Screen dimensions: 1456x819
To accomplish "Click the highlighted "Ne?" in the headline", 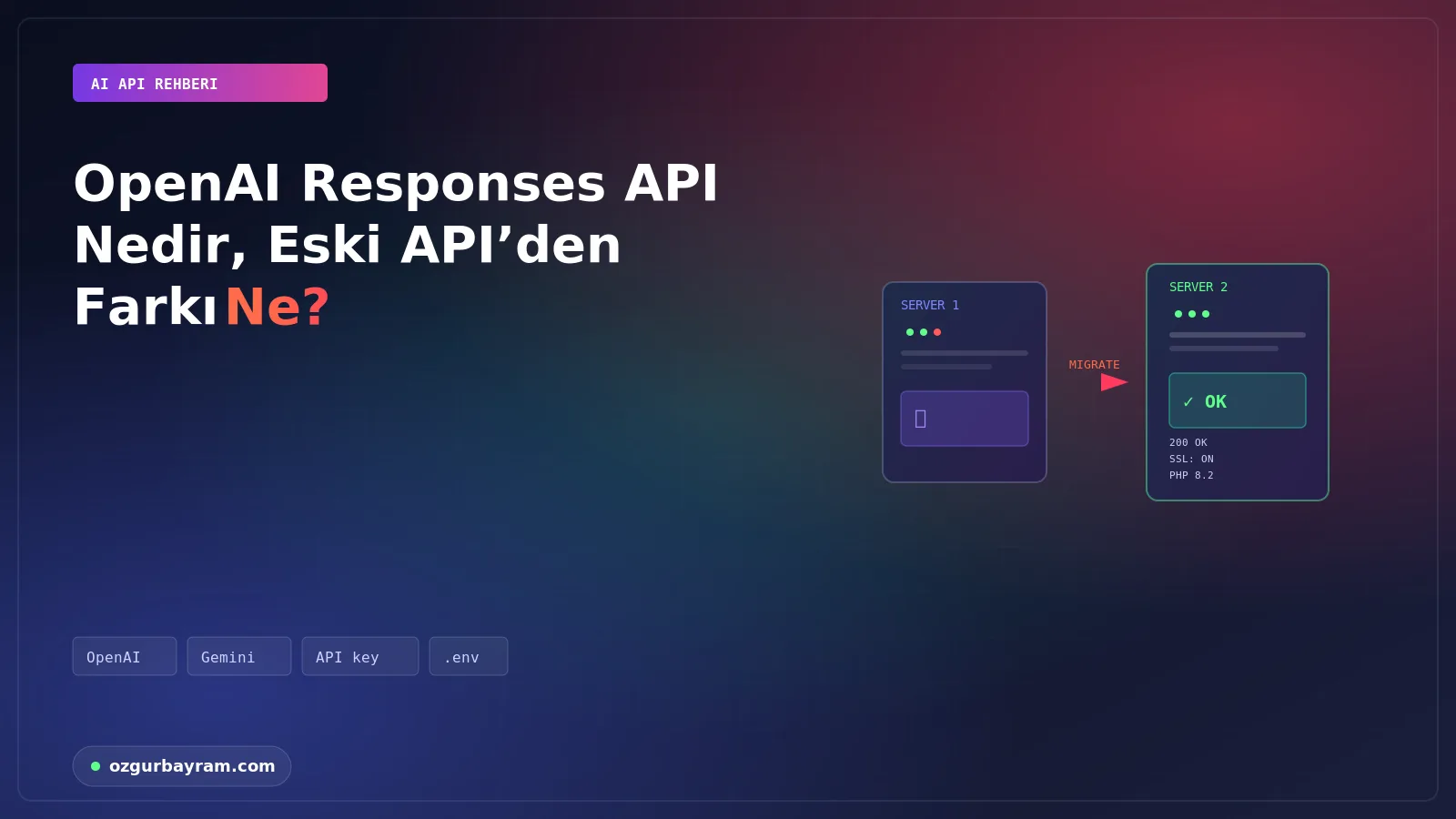I will [278, 307].
